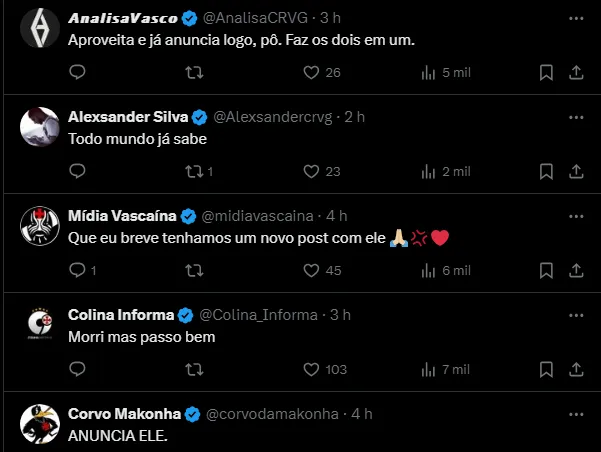The height and width of the screenshot is (452, 601).
Task: Open more options on Colina Informa's tweet
Action: 576,315
